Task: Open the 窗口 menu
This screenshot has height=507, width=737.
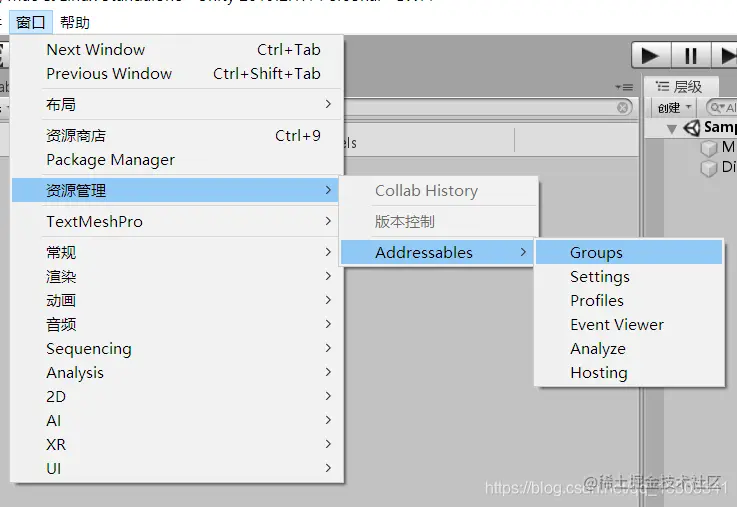Action: (31, 22)
